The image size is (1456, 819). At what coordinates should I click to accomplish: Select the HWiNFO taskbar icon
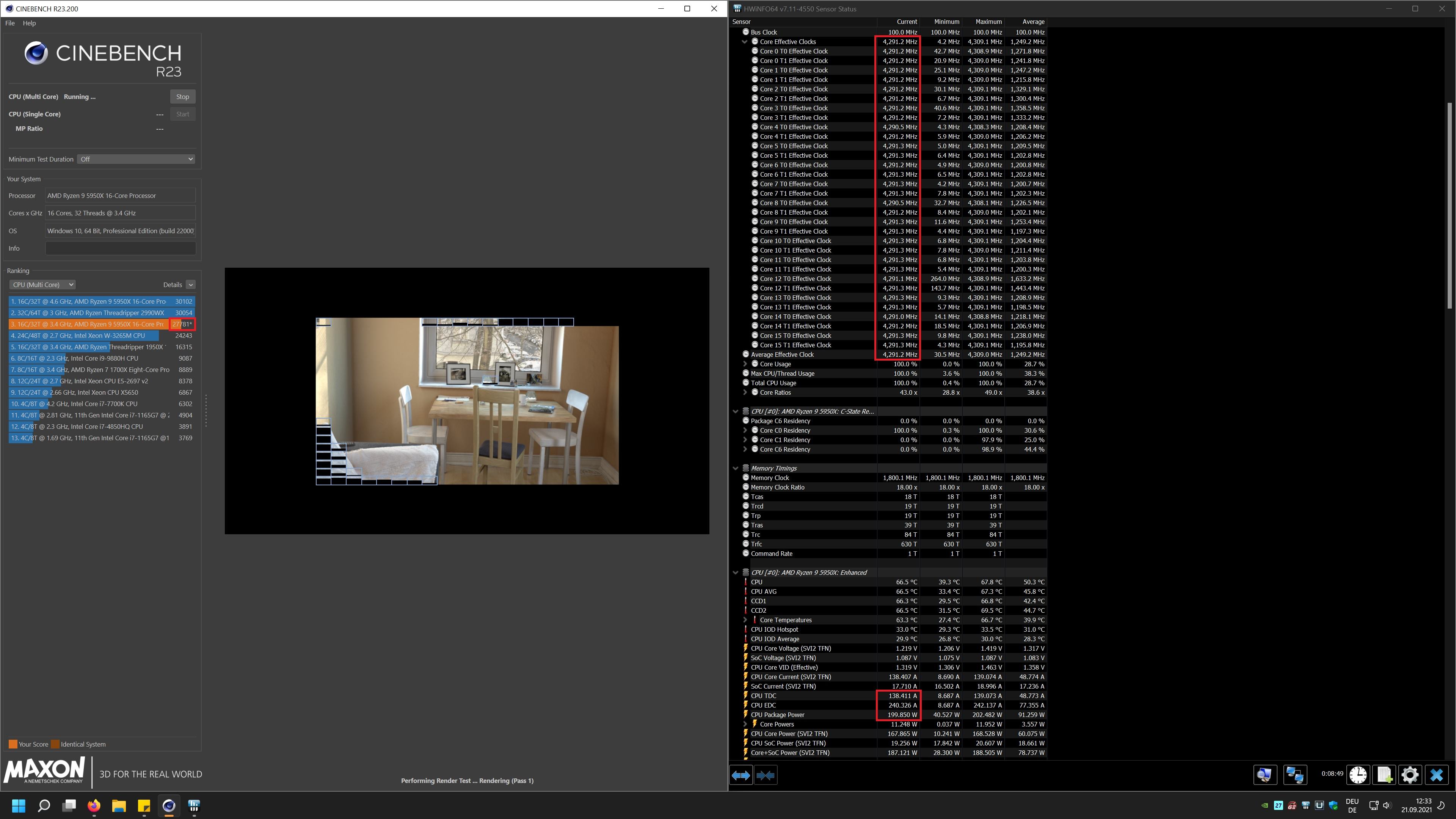pos(194,805)
